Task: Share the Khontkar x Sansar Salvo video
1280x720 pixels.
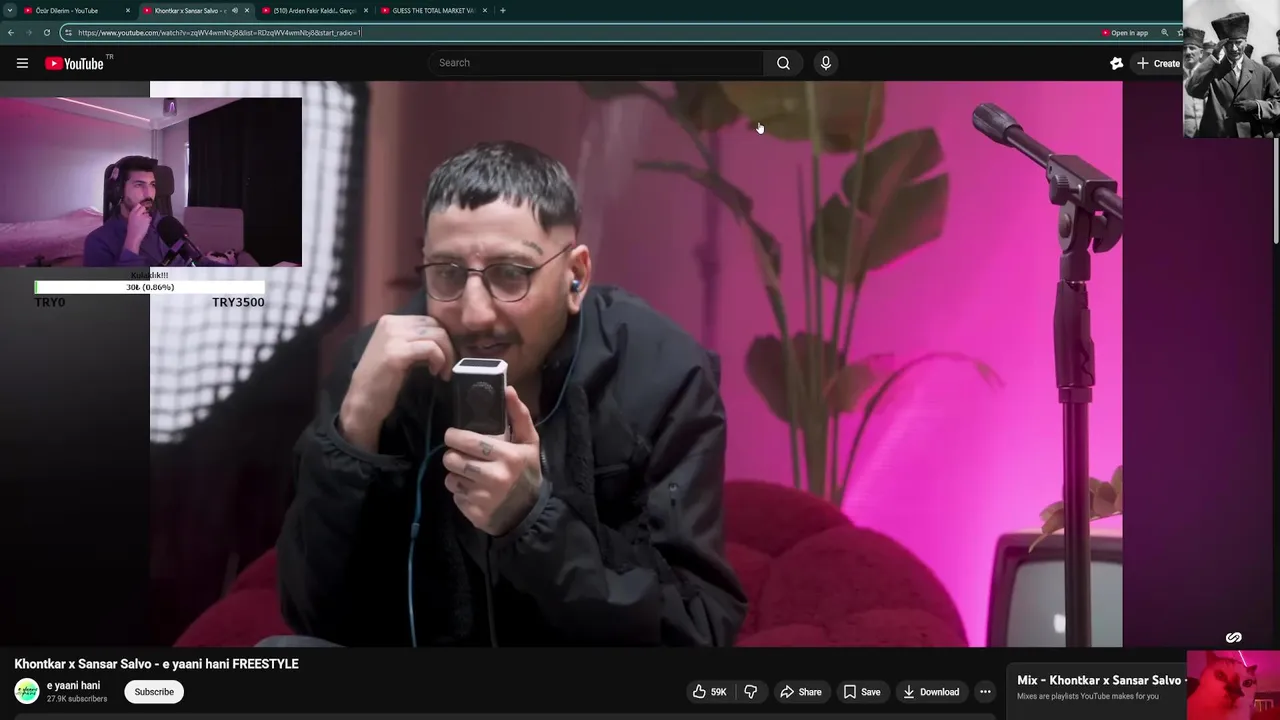Action: 800,692
